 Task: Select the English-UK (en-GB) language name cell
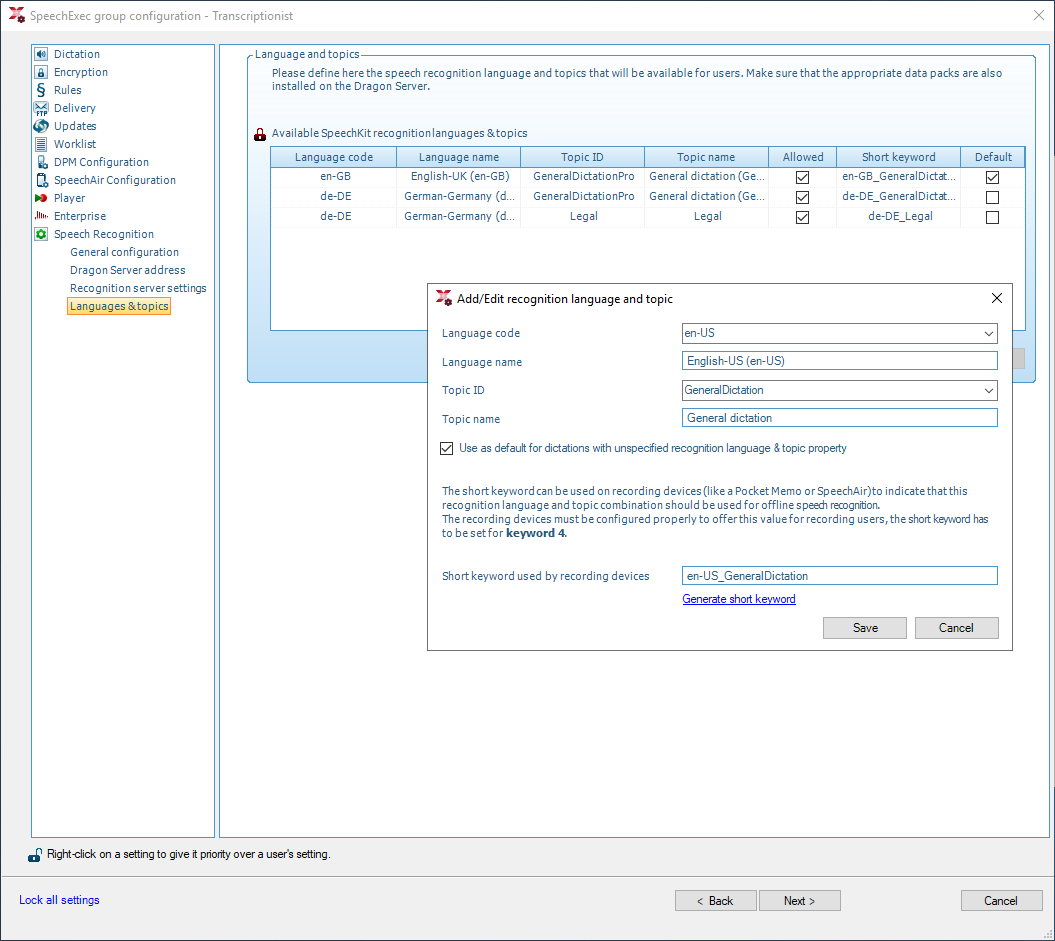tap(459, 176)
